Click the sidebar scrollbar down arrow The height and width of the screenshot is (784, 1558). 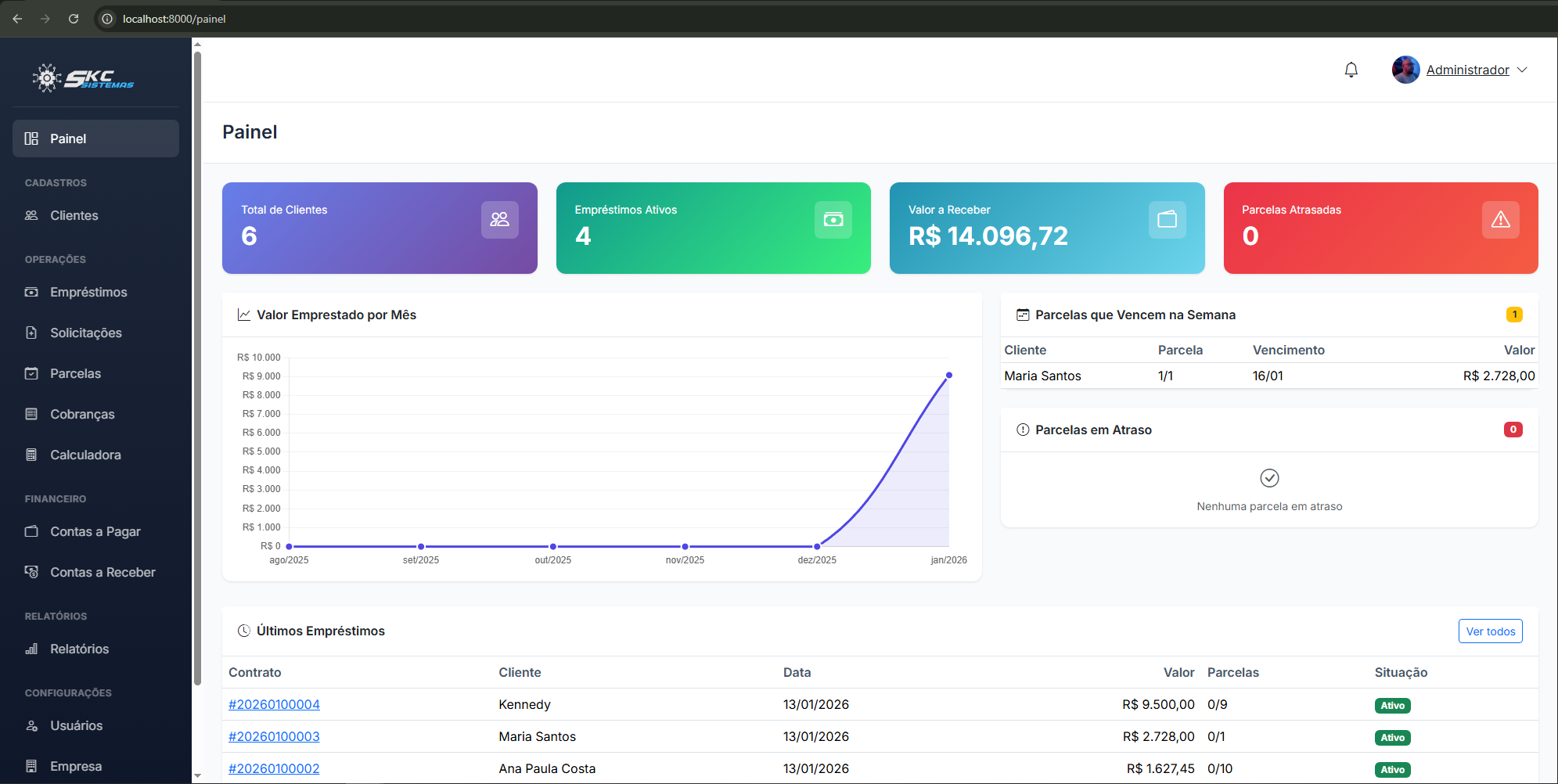[197, 775]
